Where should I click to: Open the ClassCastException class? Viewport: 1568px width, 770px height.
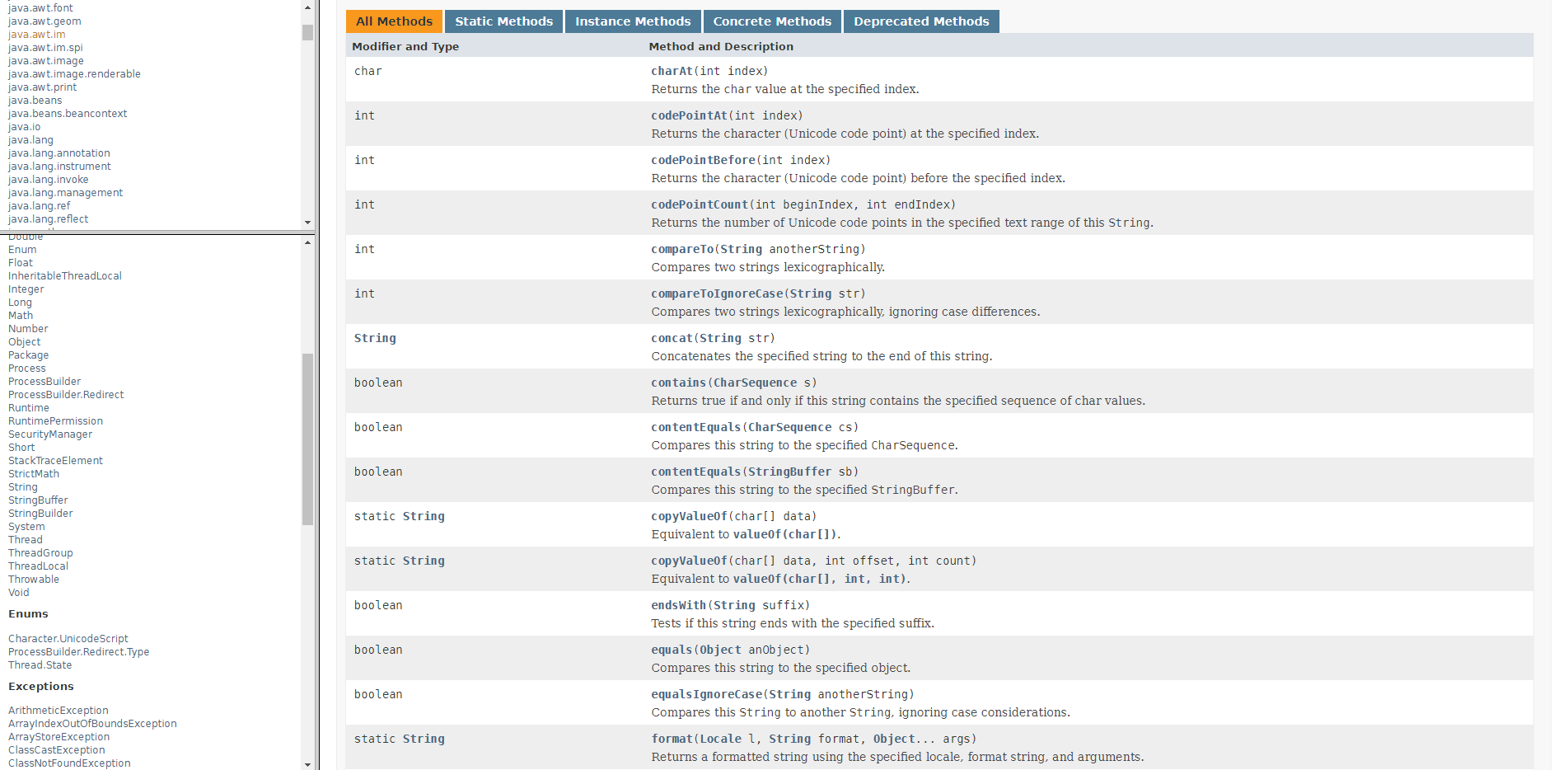(57, 750)
